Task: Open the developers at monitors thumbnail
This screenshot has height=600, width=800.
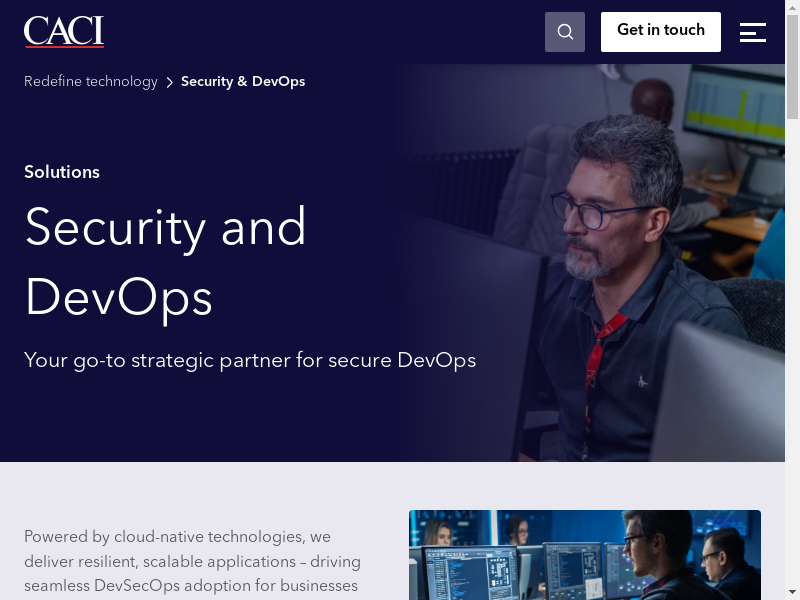Action: click(585, 555)
